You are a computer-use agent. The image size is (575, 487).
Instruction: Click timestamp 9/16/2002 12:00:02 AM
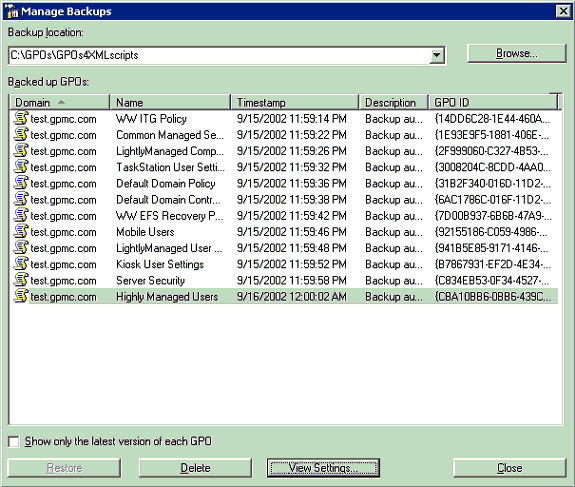pos(292,296)
